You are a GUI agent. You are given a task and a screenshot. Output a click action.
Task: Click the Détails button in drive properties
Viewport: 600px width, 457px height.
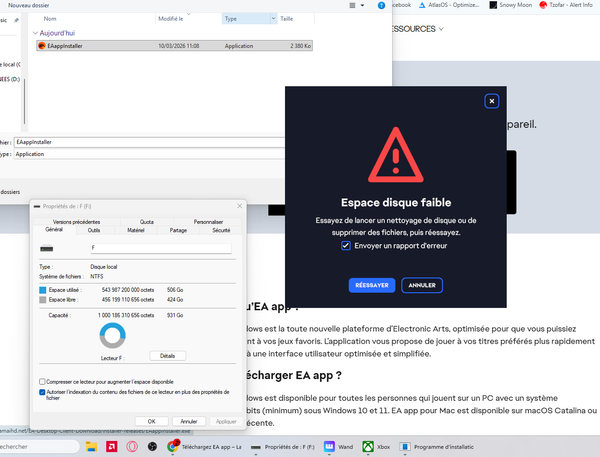(167, 356)
